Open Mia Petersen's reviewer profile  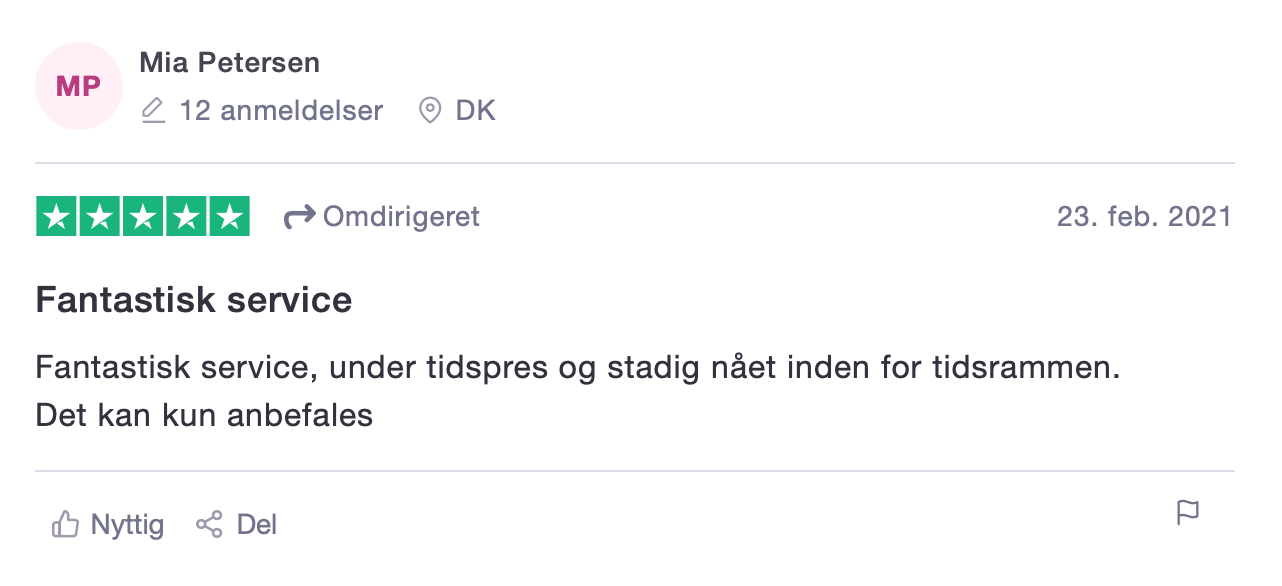point(230,63)
